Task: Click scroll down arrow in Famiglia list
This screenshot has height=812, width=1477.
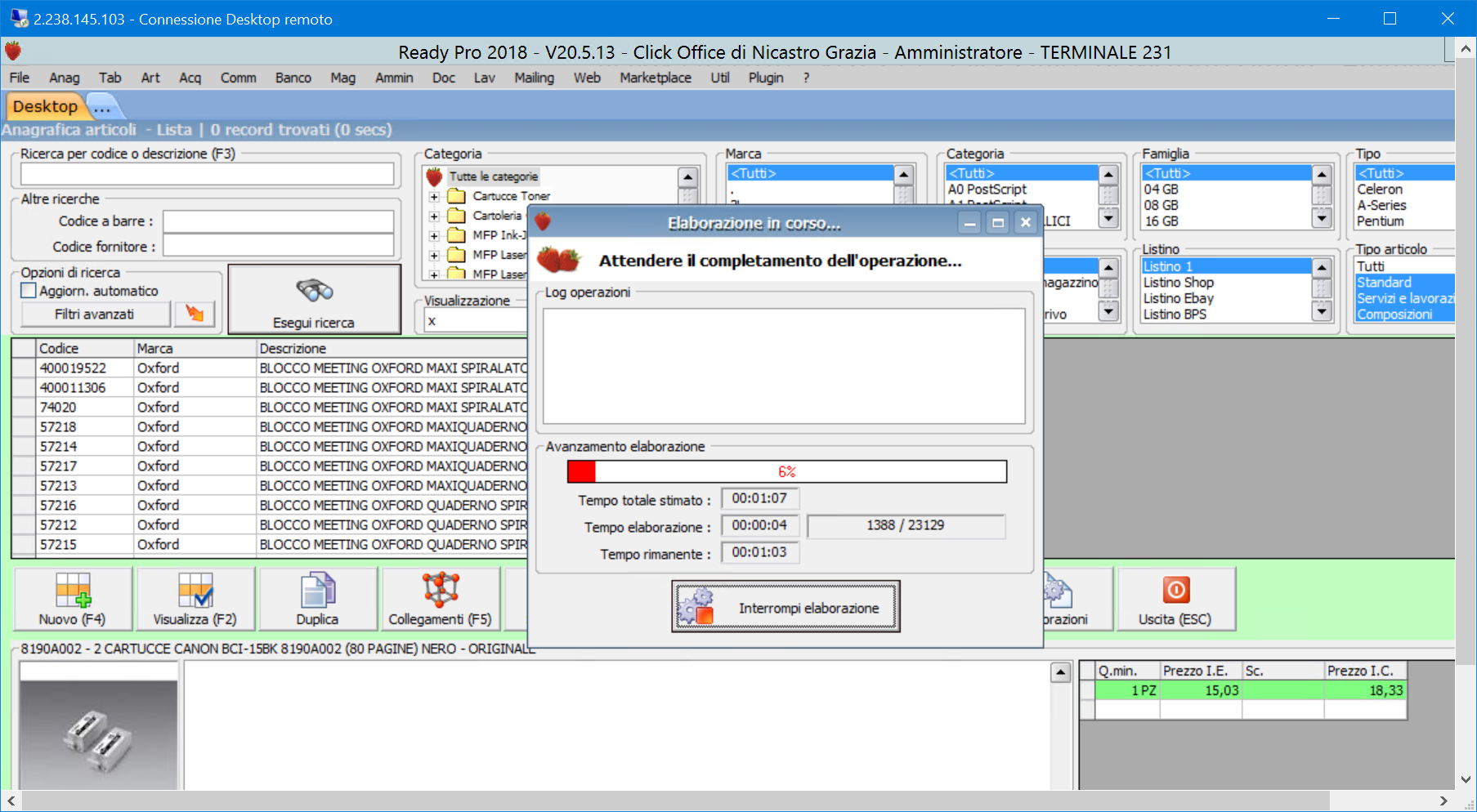Action: coord(1322,218)
